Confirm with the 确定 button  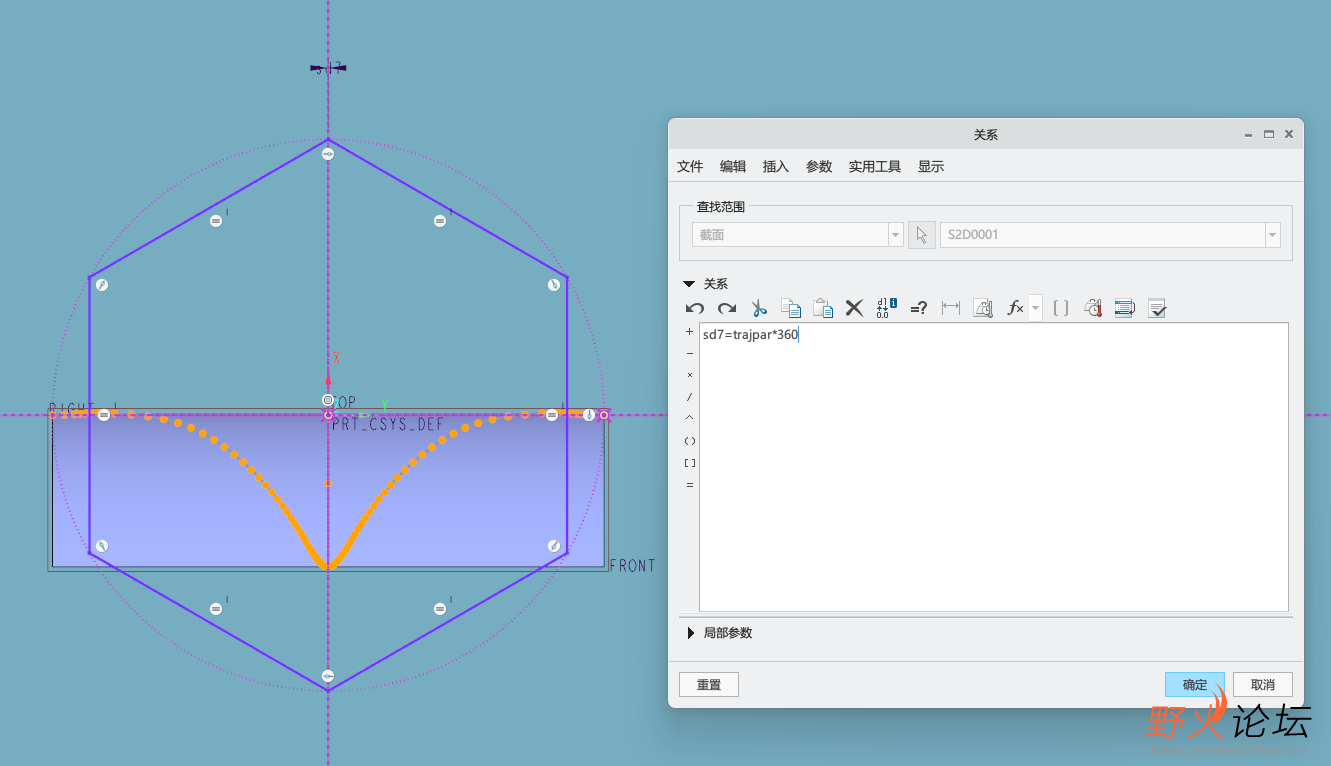point(1195,685)
